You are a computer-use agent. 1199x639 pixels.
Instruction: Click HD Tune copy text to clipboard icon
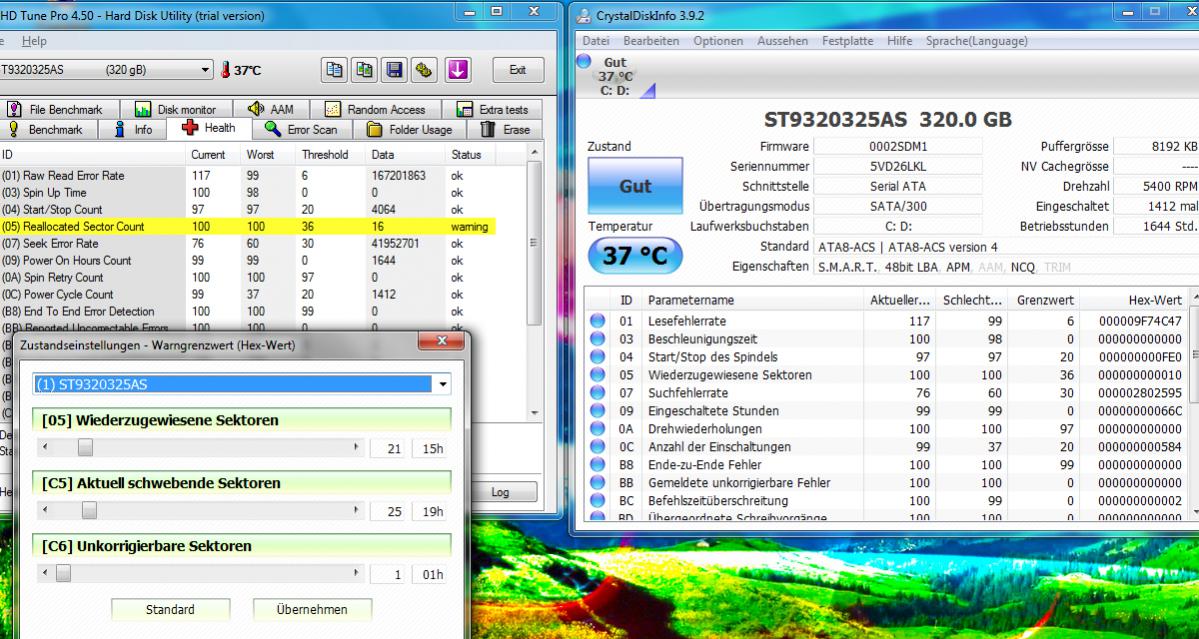(x=334, y=70)
